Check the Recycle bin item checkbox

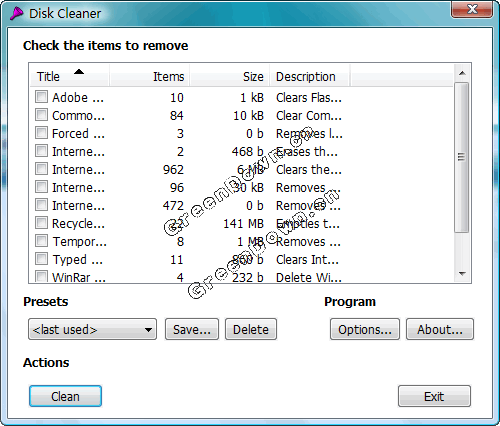pyautogui.click(x=41, y=223)
